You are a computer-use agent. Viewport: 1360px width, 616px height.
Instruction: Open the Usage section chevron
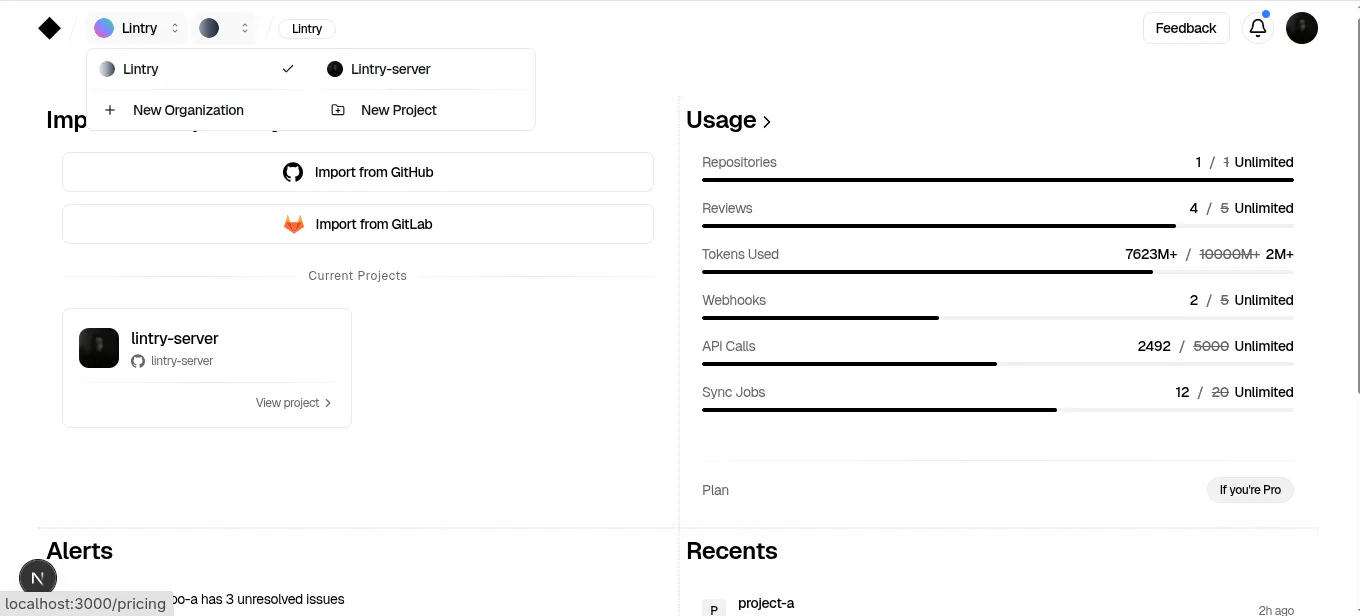pyautogui.click(x=767, y=122)
